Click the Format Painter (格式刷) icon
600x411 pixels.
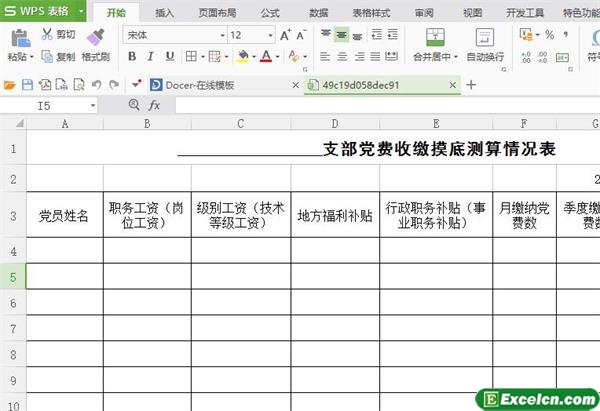click(95, 39)
